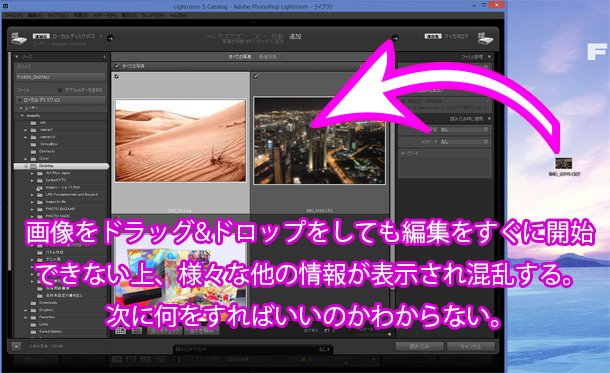Expand the LR5 Fundamentals and Beyond folder arrow

coord(32,195)
